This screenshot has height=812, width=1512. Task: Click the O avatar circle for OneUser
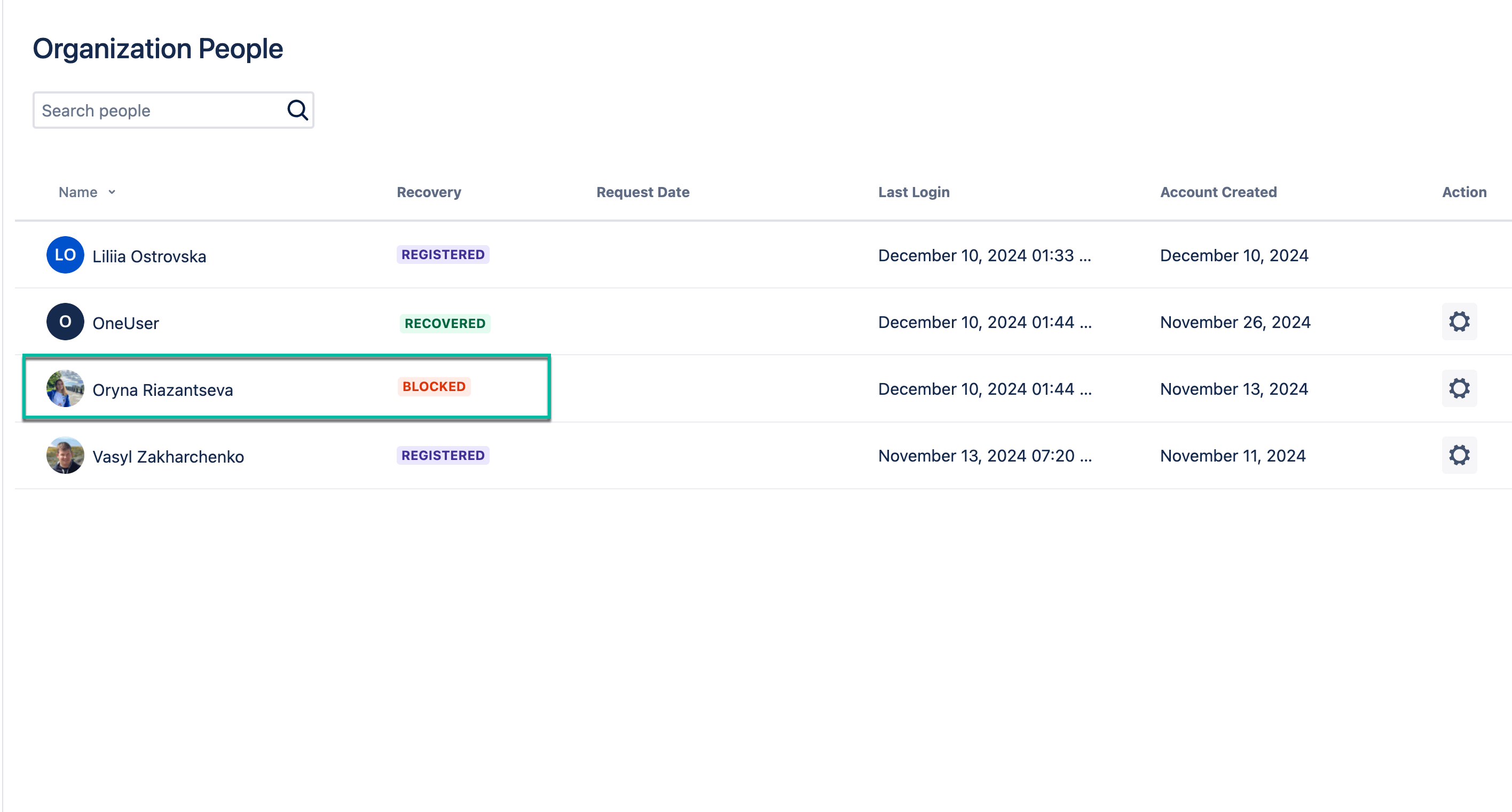(x=65, y=321)
